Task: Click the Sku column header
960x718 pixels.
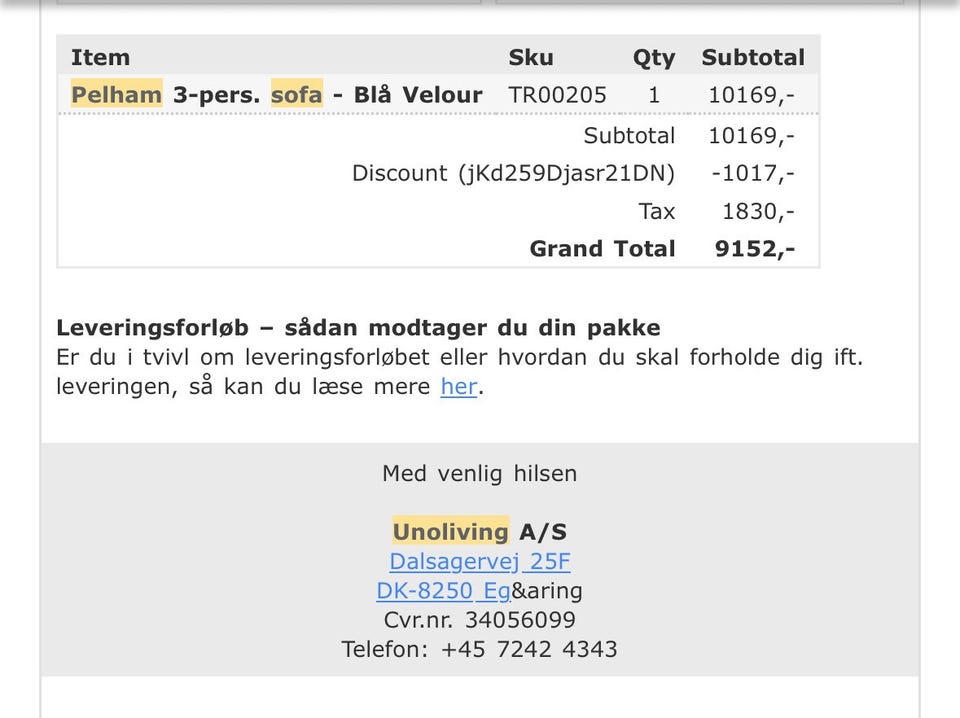Action: click(x=530, y=57)
